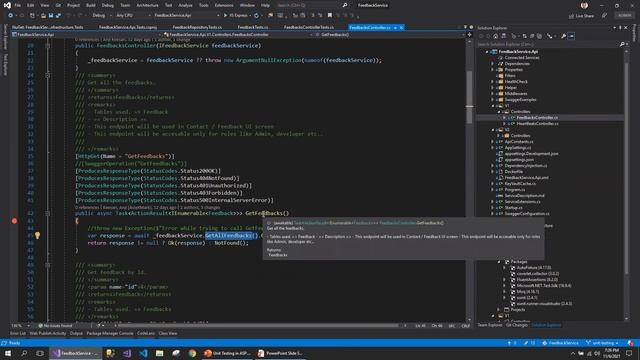
Task: Select Program.cs in Solution Explorer
Action: point(515,190)
